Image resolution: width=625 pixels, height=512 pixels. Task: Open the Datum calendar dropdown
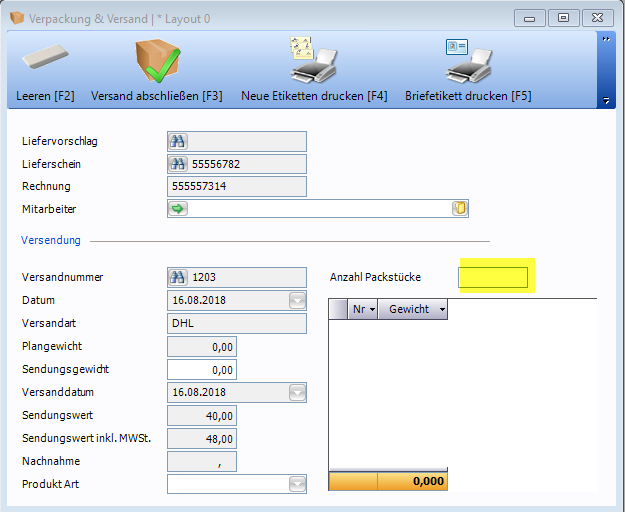coord(297,300)
